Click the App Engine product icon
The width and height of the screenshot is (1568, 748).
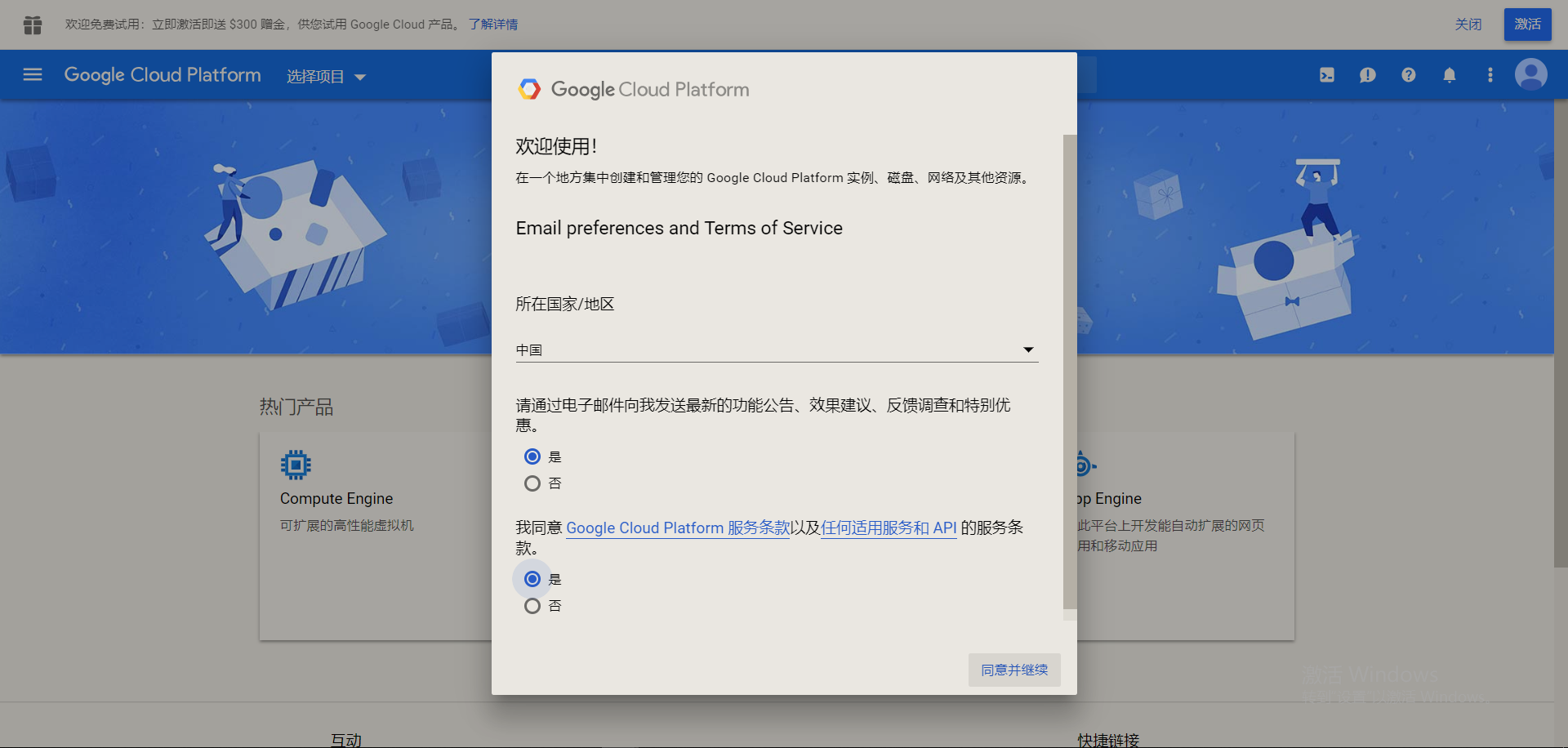[x=1085, y=465]
